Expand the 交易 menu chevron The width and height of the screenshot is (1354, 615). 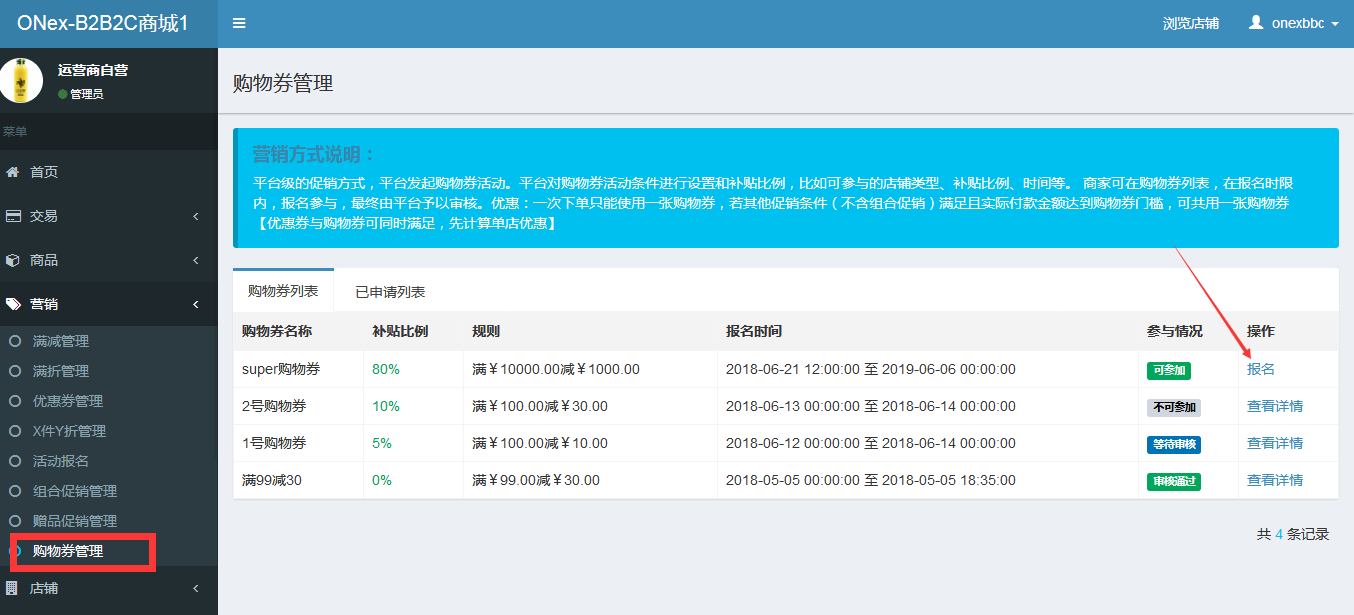tap(196, 216)
